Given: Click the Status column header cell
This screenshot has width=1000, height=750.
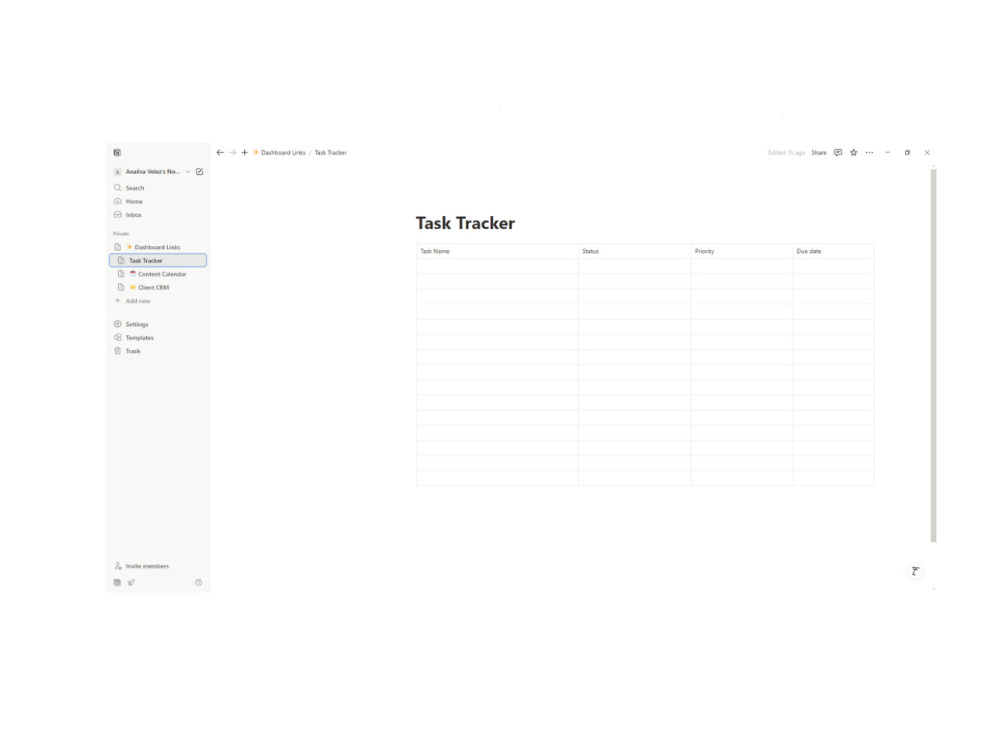Looking at the screenshot, I should click(x=635, y=251).
